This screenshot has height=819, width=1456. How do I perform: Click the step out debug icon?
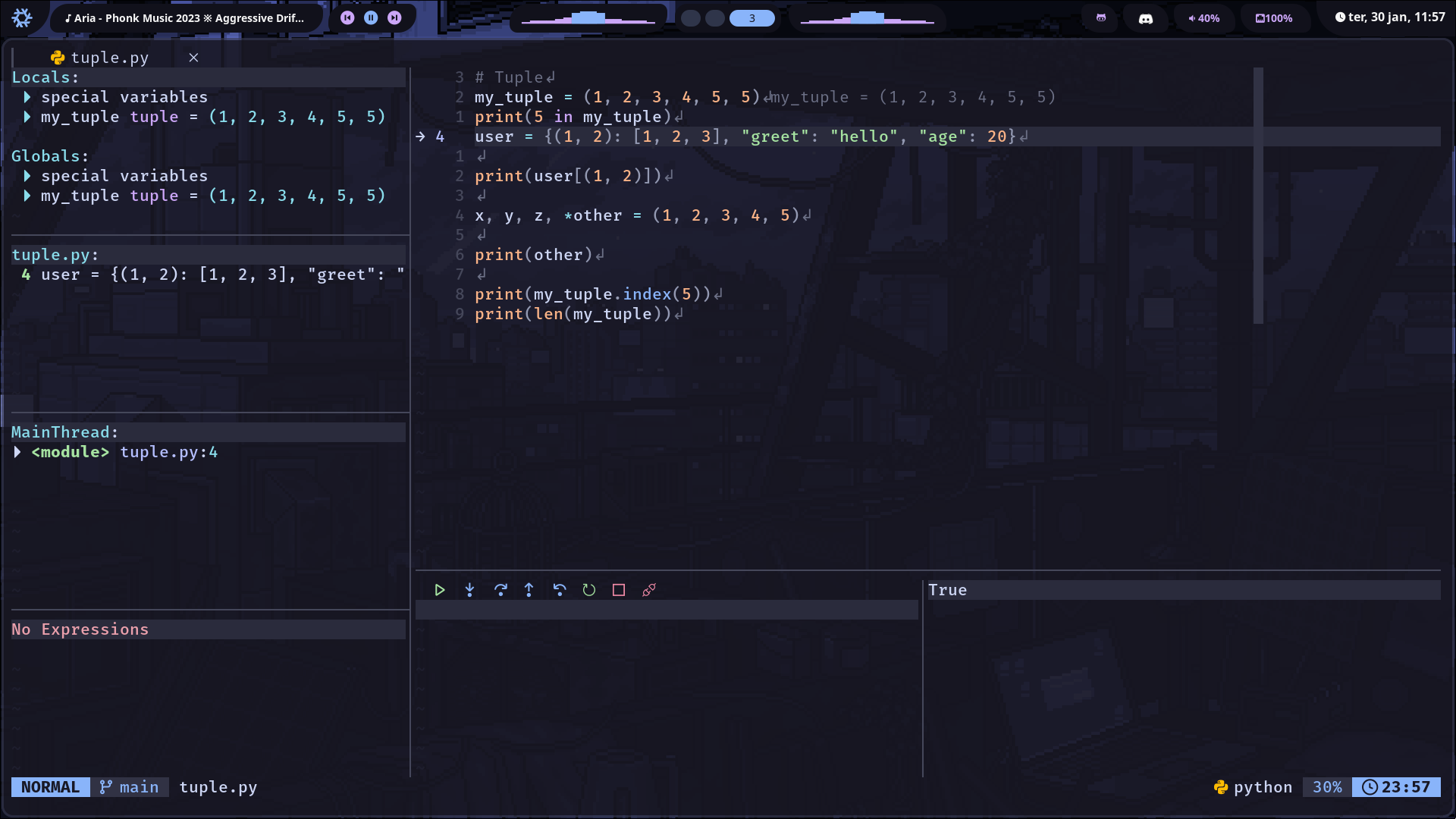[x=529, y=590]
